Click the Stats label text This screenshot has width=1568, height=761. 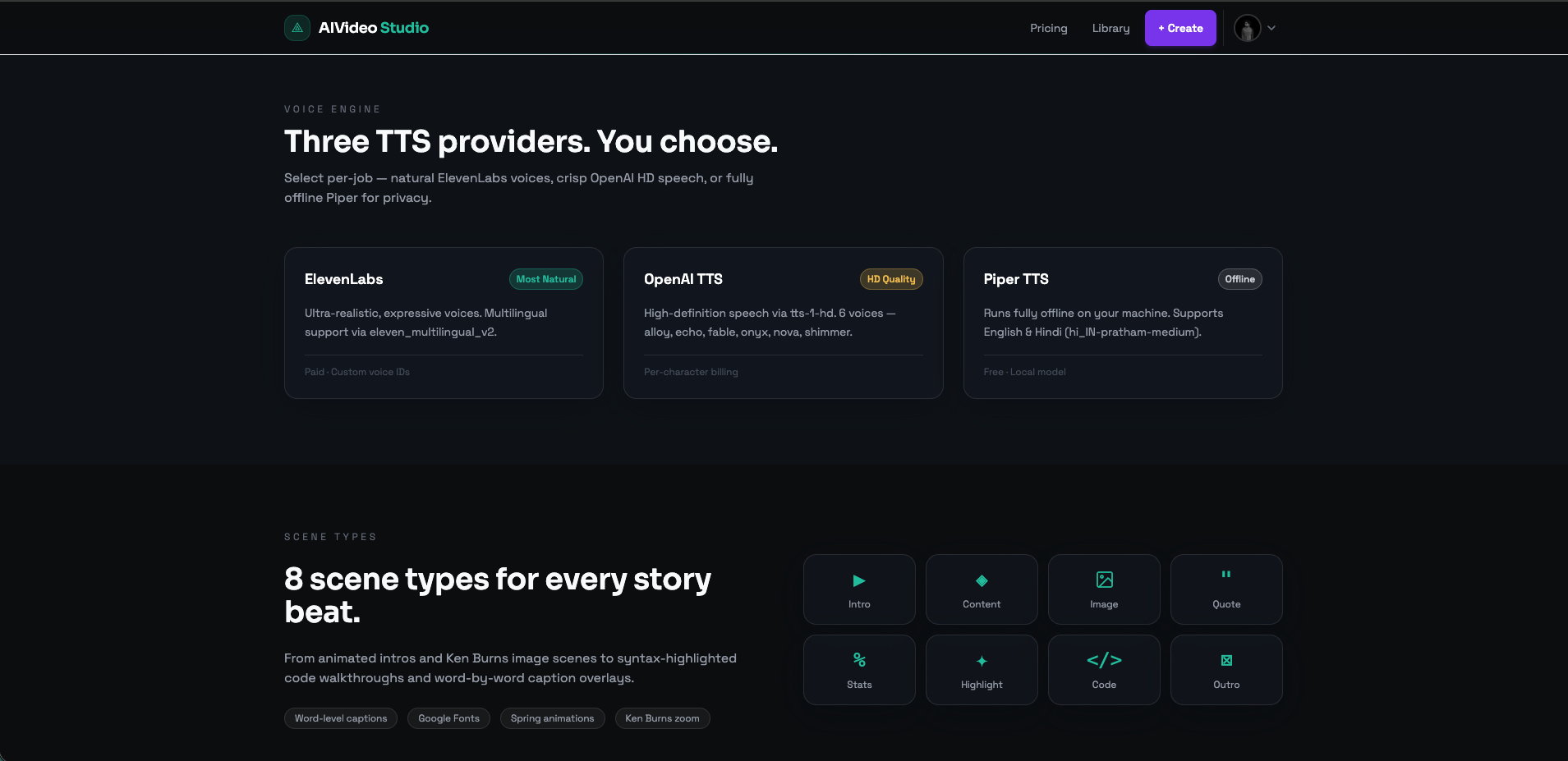click(859, 685)
